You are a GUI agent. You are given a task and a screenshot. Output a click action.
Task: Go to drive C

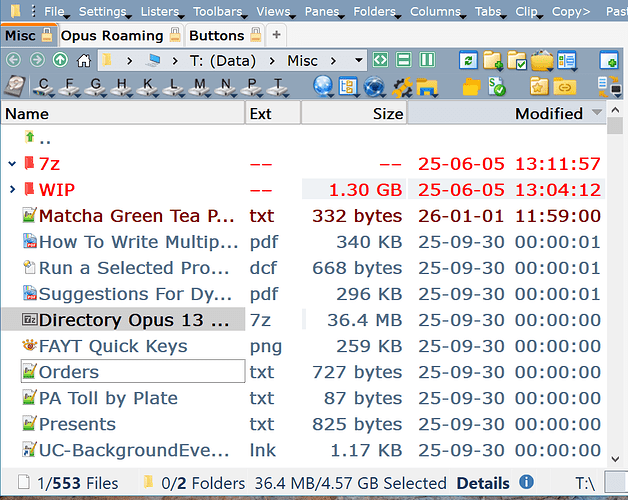click(x=44, y=87)
